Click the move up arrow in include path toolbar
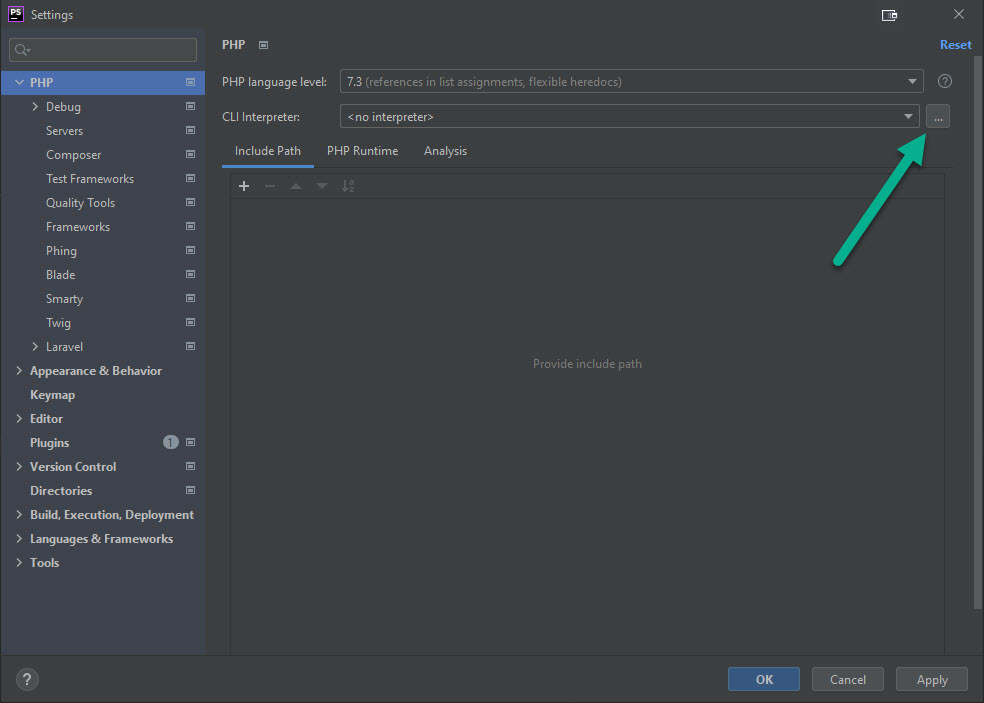Viewport: 984px width, 703px height. tap(296, 186)
